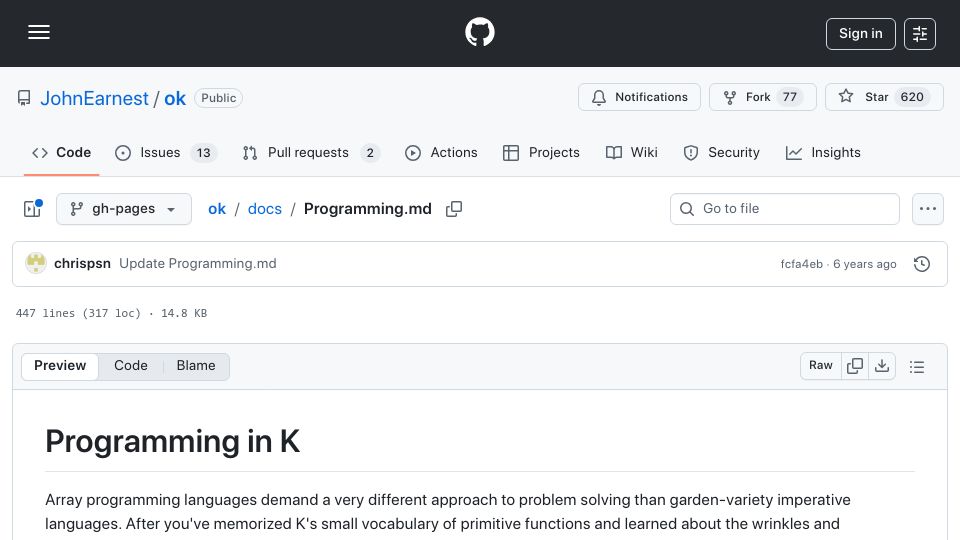Click the chrispsn avatar image

click(36, 263)
